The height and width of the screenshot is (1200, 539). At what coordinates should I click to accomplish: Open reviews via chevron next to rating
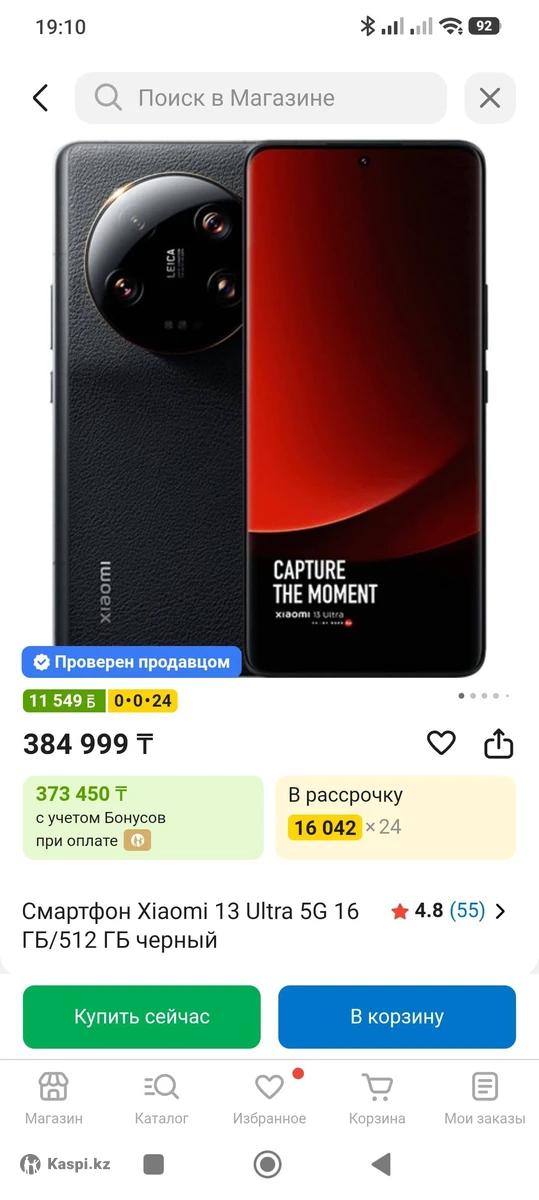point(501,911)
